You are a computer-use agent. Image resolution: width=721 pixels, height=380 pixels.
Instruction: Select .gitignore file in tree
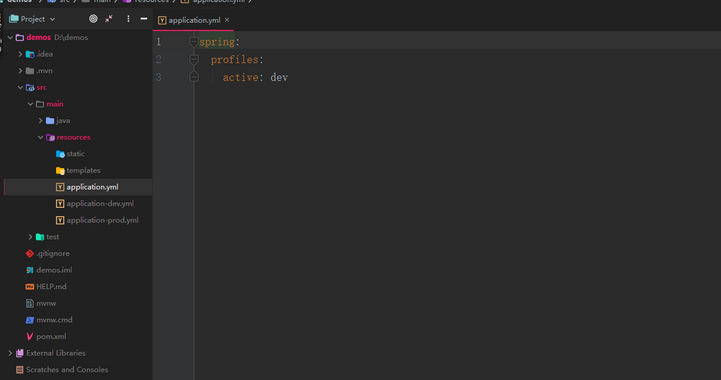pyautogui.click(x=53, y=253)
